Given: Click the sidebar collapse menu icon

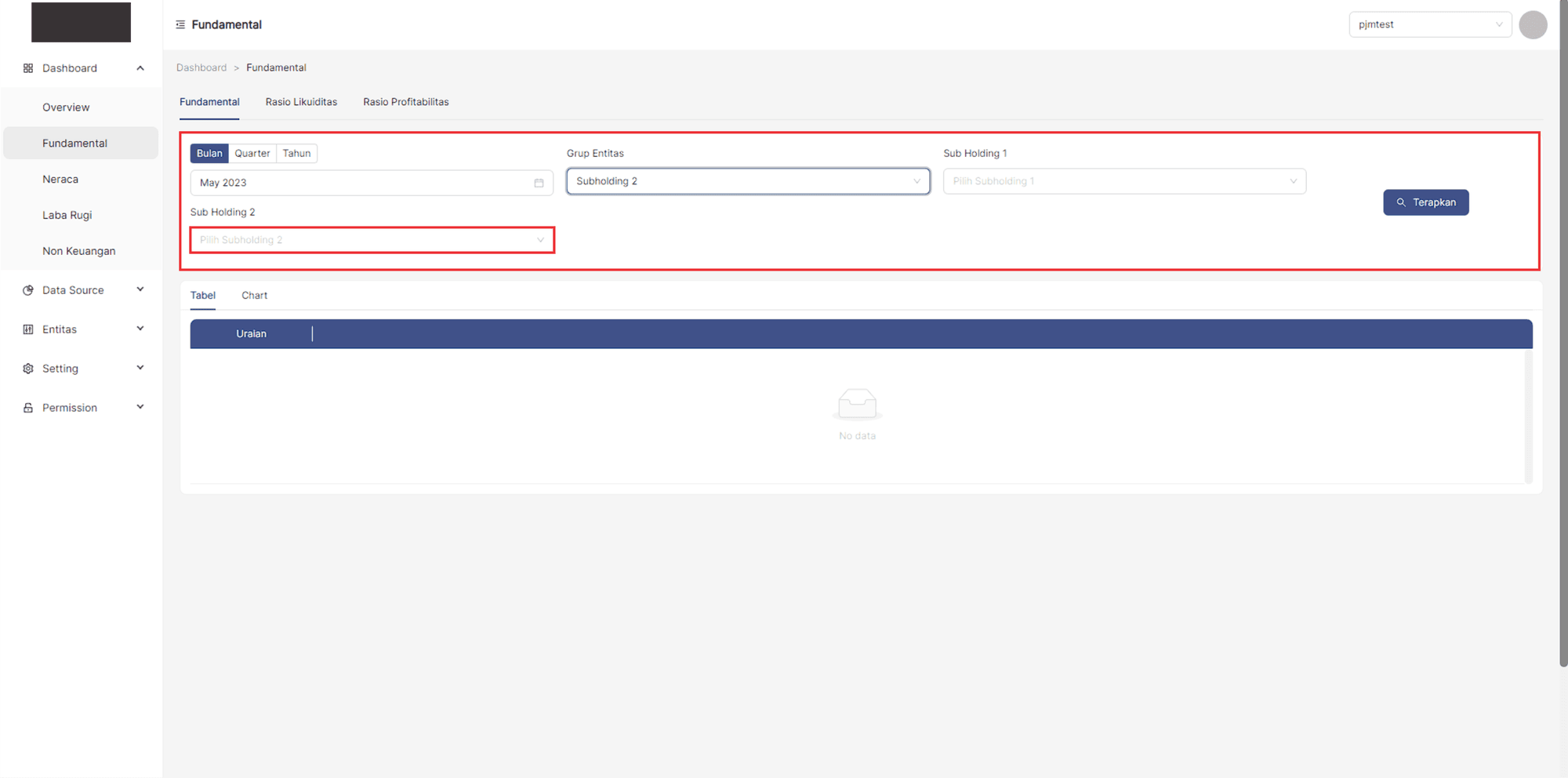Looking at the screenshot, I should click(x=180, y=25).
